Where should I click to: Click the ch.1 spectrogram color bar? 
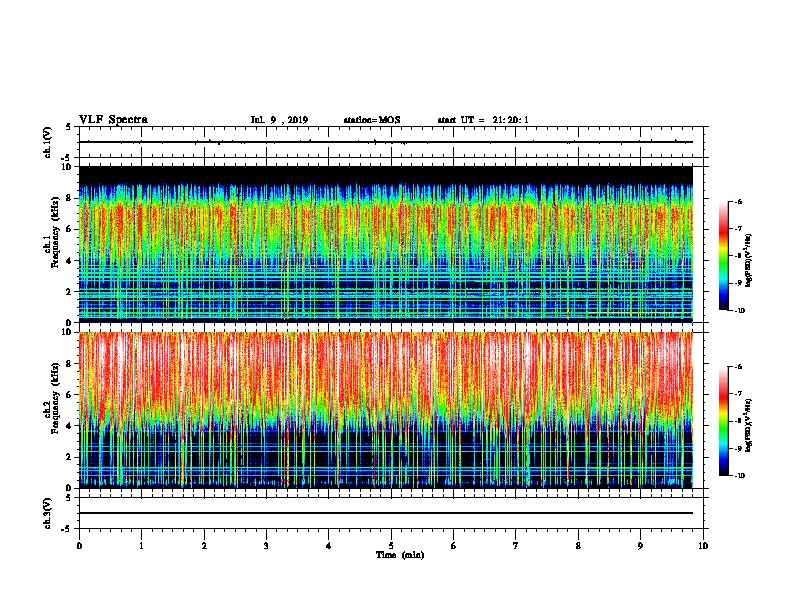(724, 256)
